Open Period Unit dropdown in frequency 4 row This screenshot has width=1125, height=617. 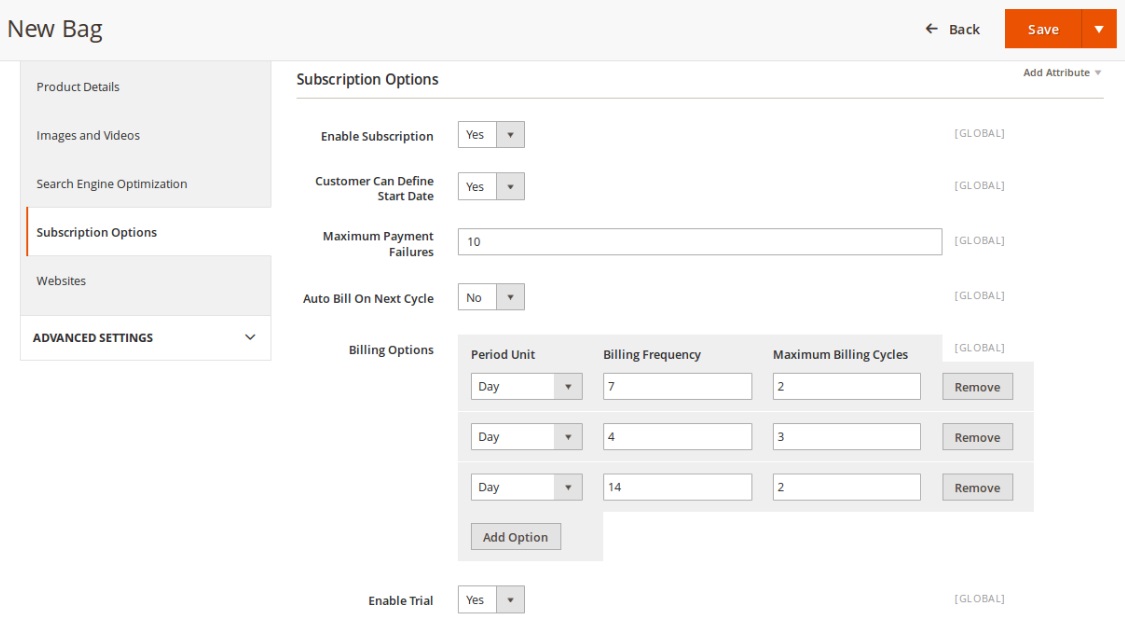pyautogui.click(x=526, y=436)
